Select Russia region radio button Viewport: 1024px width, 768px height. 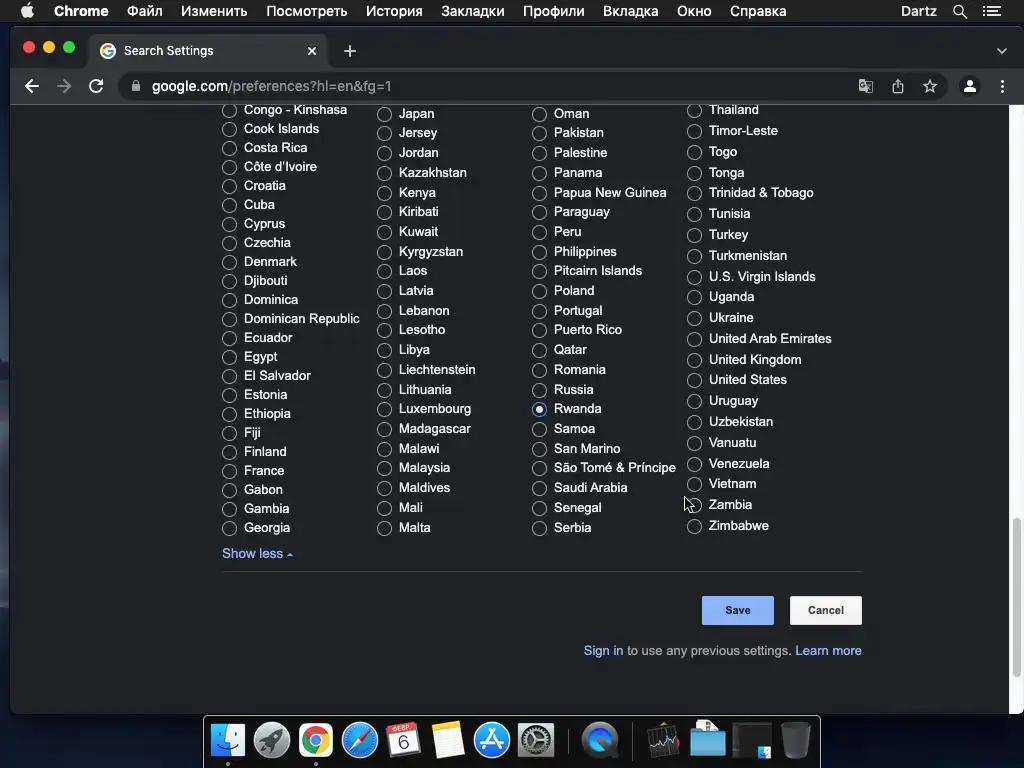point(539,390)
